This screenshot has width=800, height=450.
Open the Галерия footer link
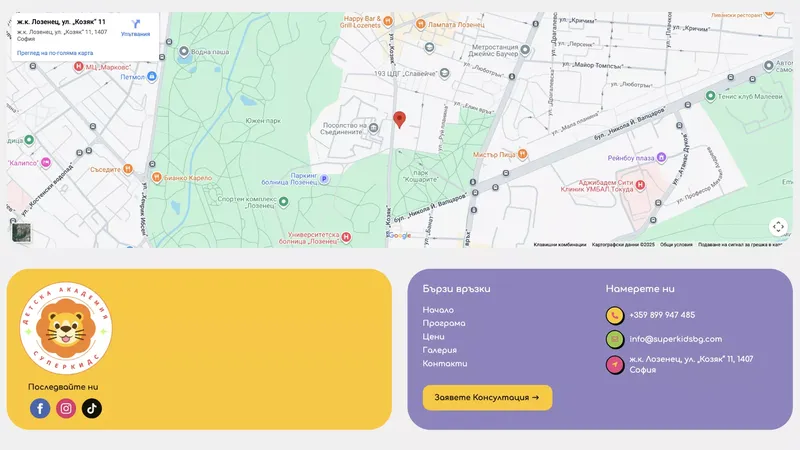(x=439, y=350)
